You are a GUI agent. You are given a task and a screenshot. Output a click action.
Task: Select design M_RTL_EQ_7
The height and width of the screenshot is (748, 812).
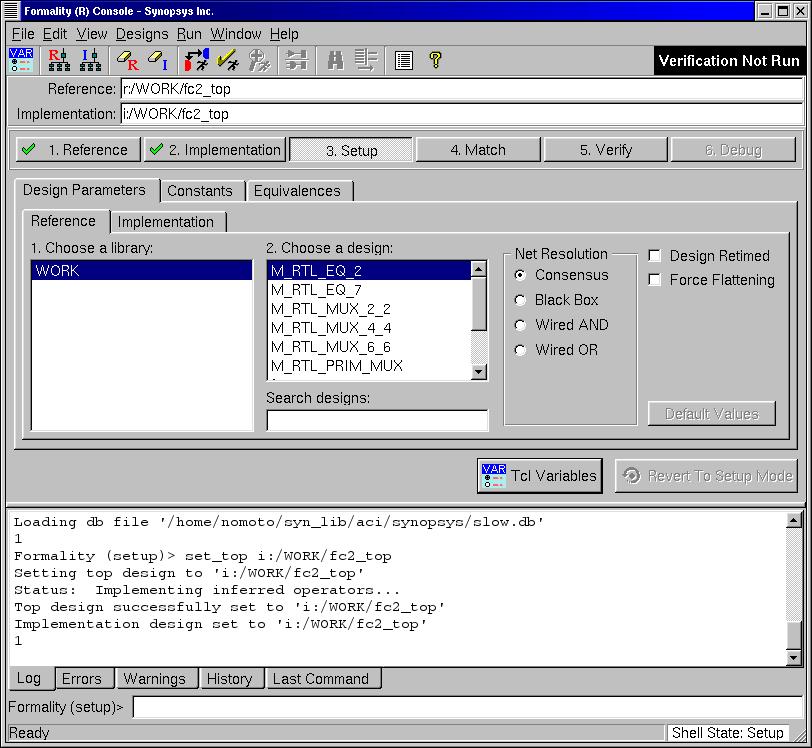(x=369, y=290)
